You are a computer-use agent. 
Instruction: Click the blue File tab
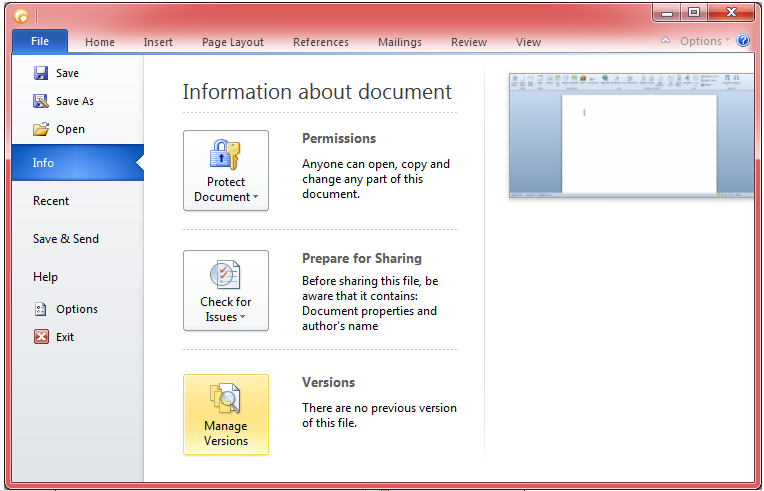[40, 41]
